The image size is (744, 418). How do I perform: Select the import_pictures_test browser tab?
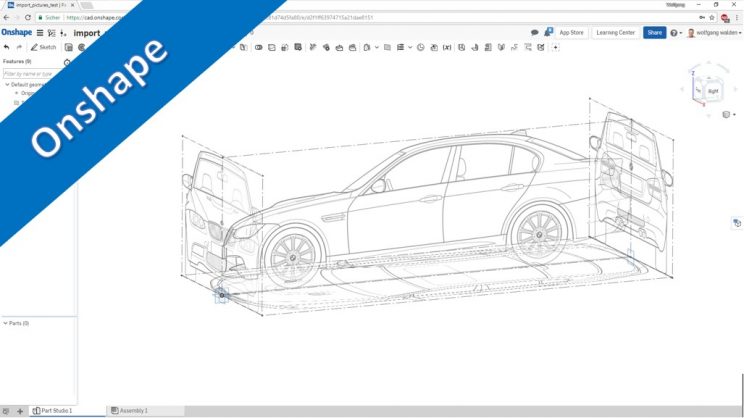pos(41,5)
